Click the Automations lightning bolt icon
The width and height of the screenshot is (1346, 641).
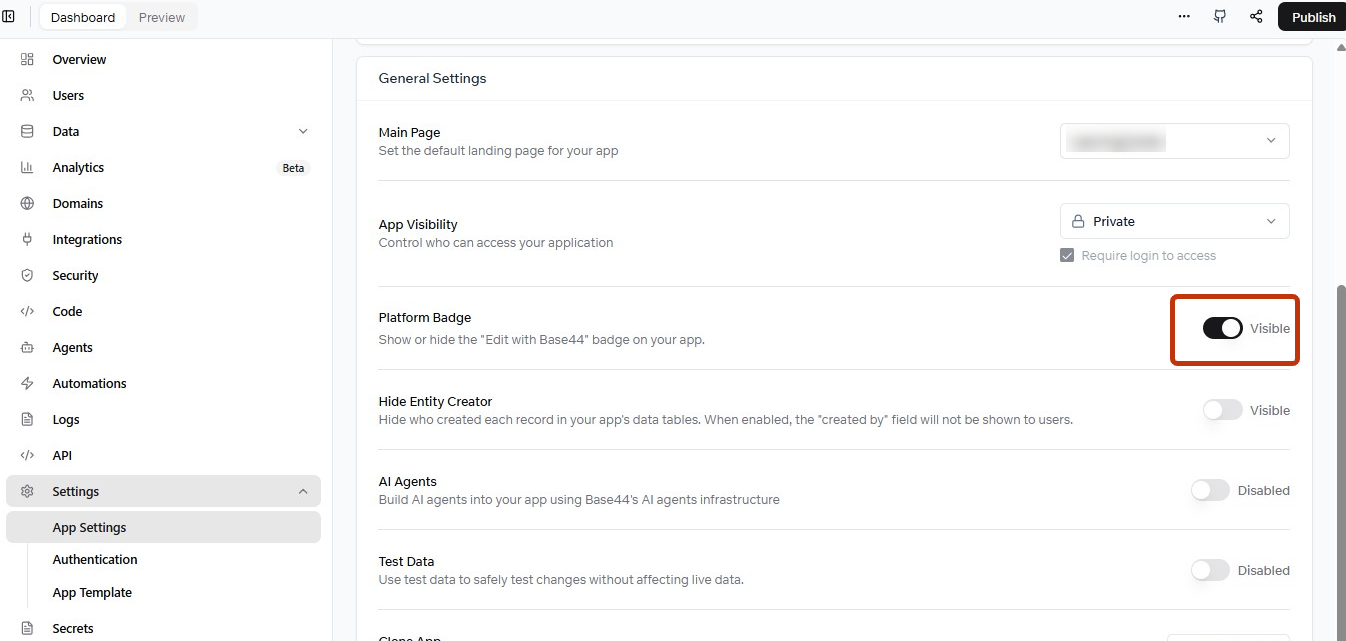27,383
